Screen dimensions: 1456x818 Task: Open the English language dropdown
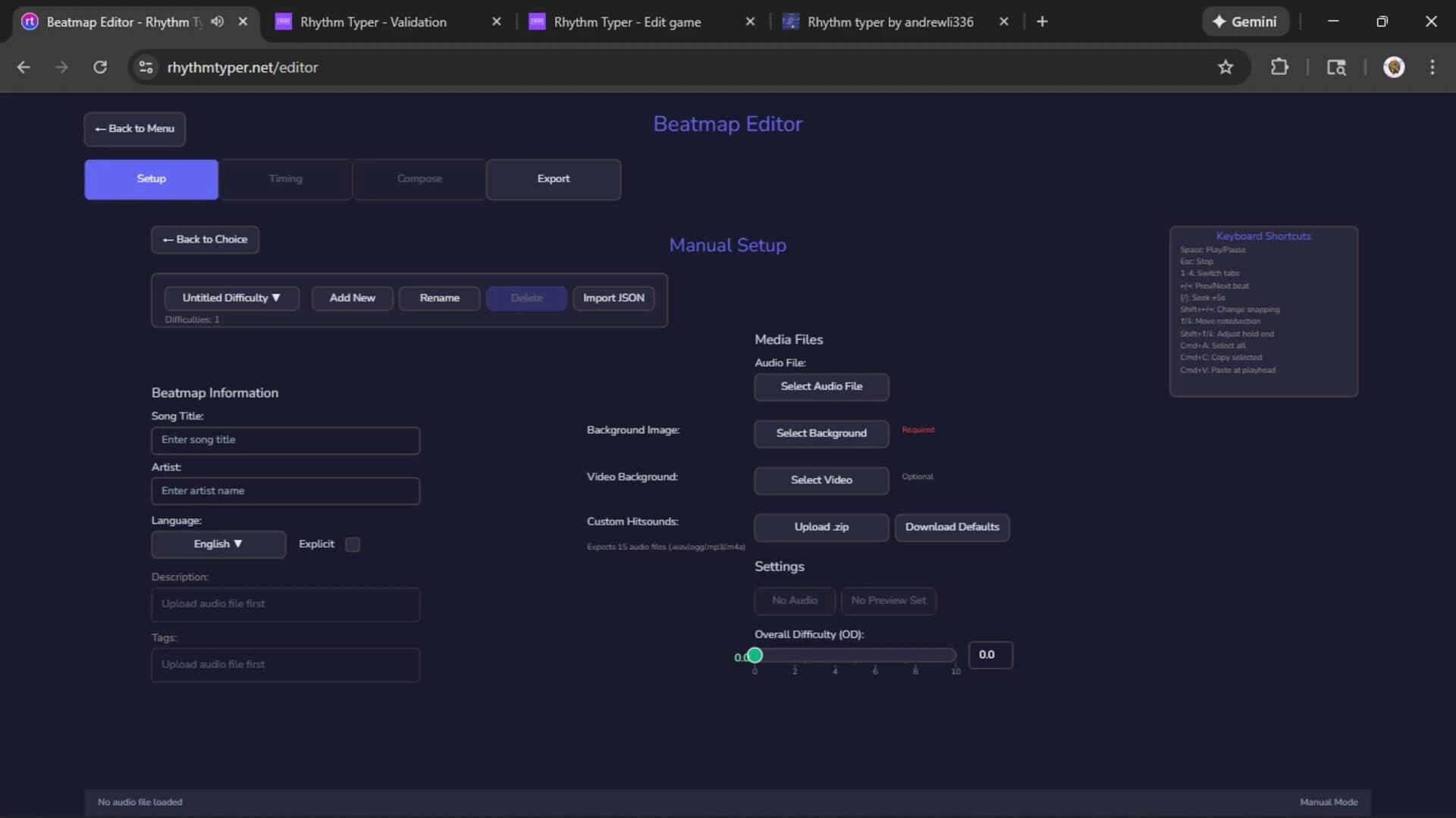pos(218,544)
